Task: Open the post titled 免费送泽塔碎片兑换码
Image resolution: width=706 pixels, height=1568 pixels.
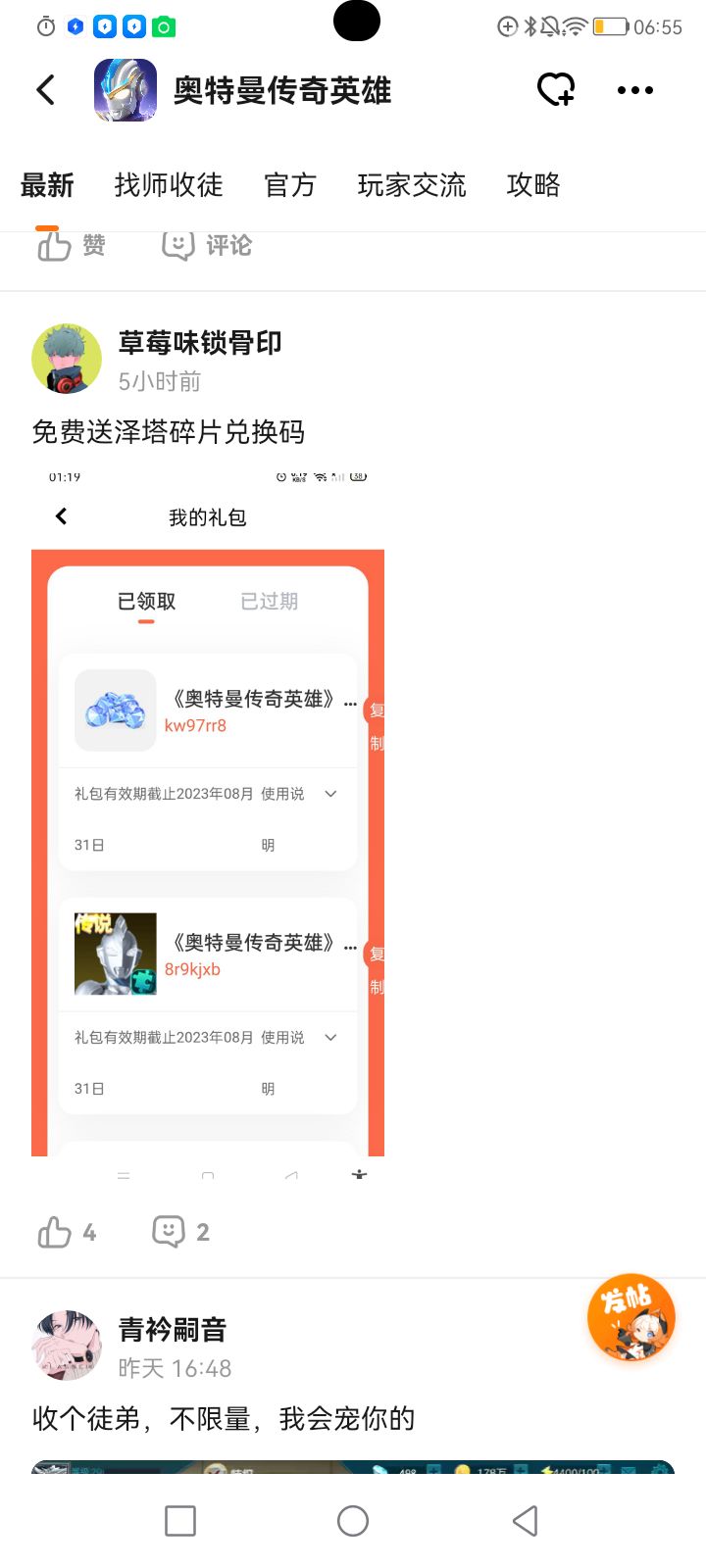Action: coord(169,431)
